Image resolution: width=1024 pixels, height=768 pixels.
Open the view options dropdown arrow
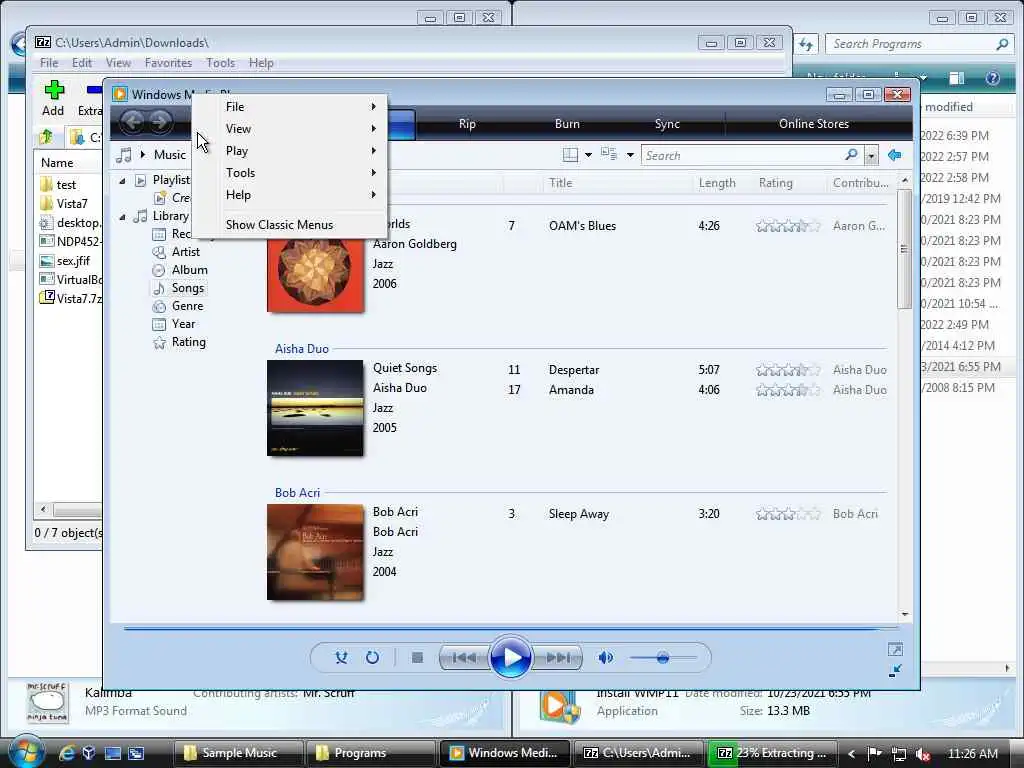pos(630,155)
